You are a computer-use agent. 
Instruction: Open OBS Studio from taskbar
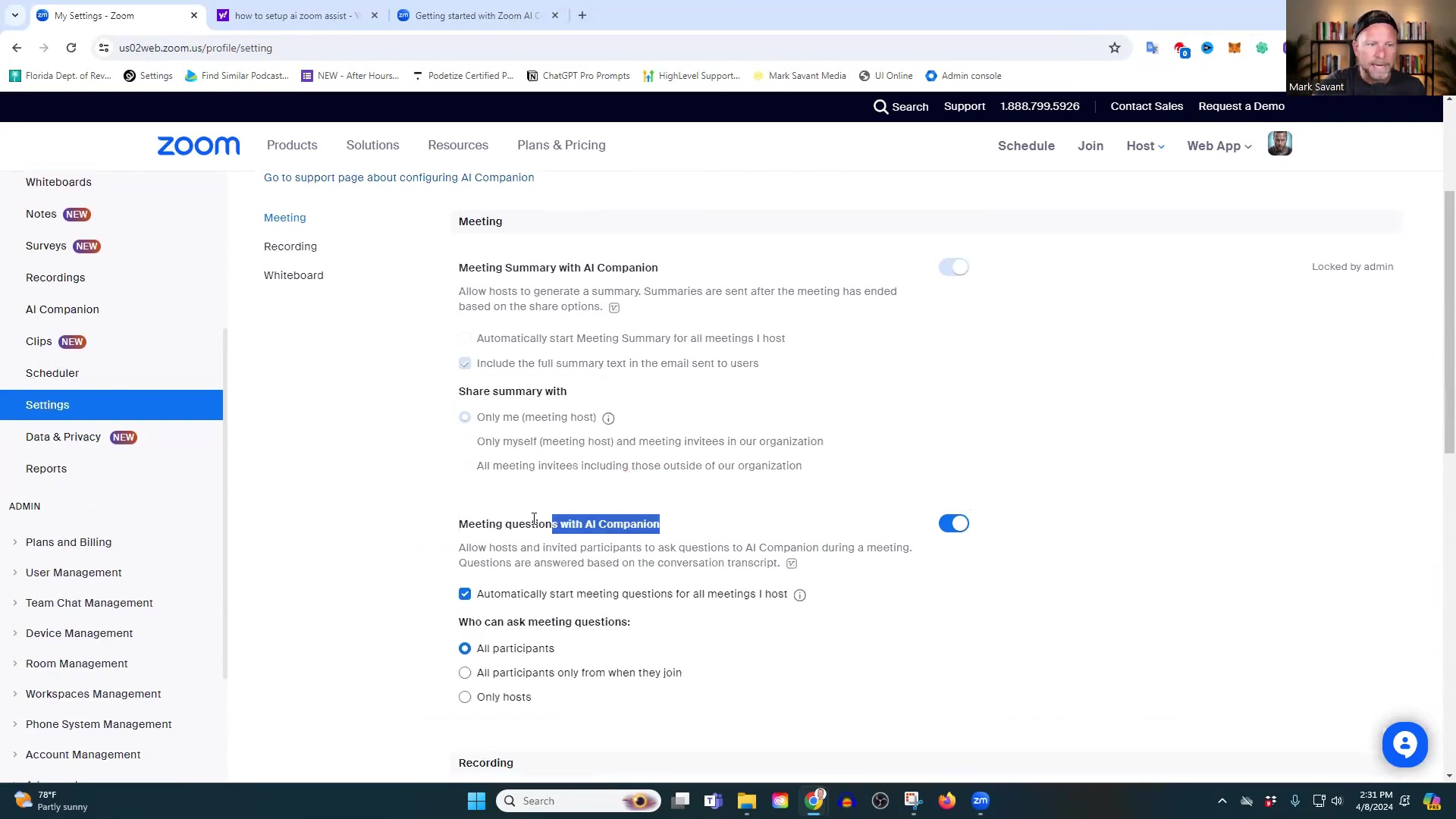880,801
